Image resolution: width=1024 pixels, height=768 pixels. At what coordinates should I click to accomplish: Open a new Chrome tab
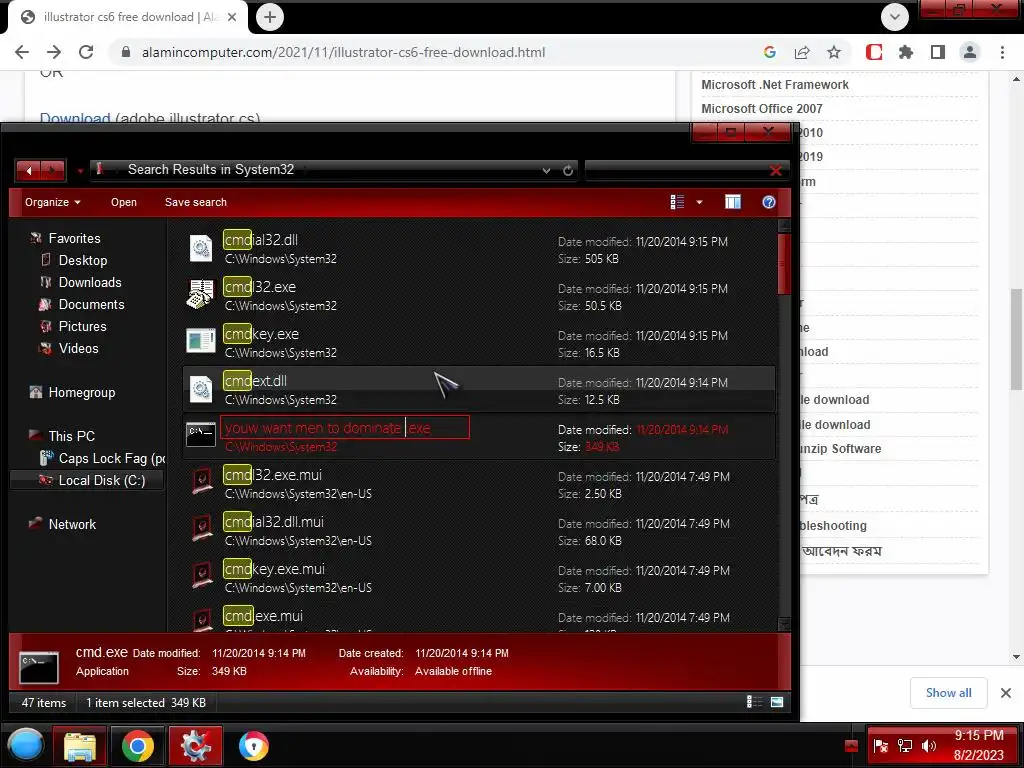(270, 17)
